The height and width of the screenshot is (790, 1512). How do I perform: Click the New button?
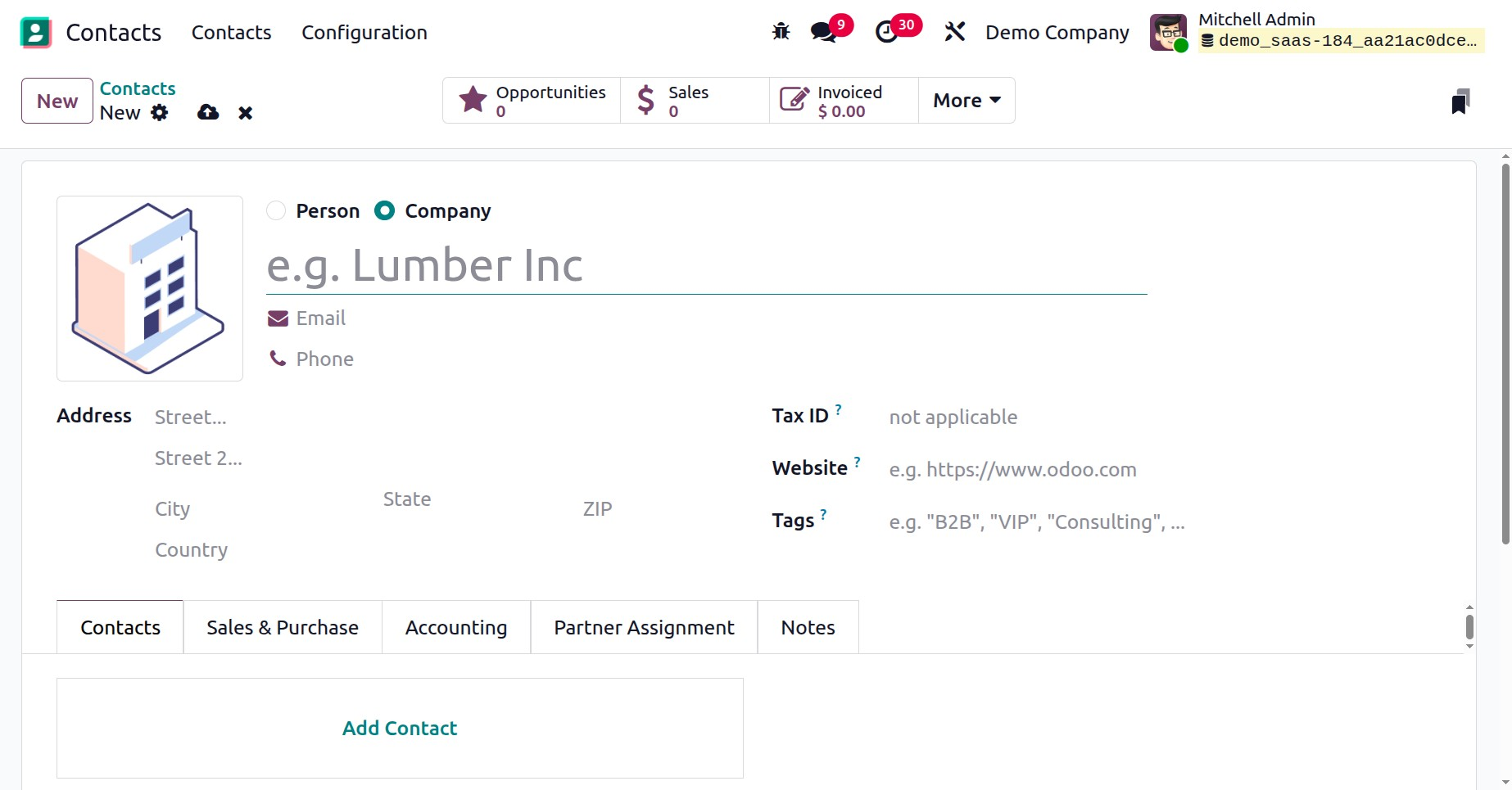click(57, 101)
